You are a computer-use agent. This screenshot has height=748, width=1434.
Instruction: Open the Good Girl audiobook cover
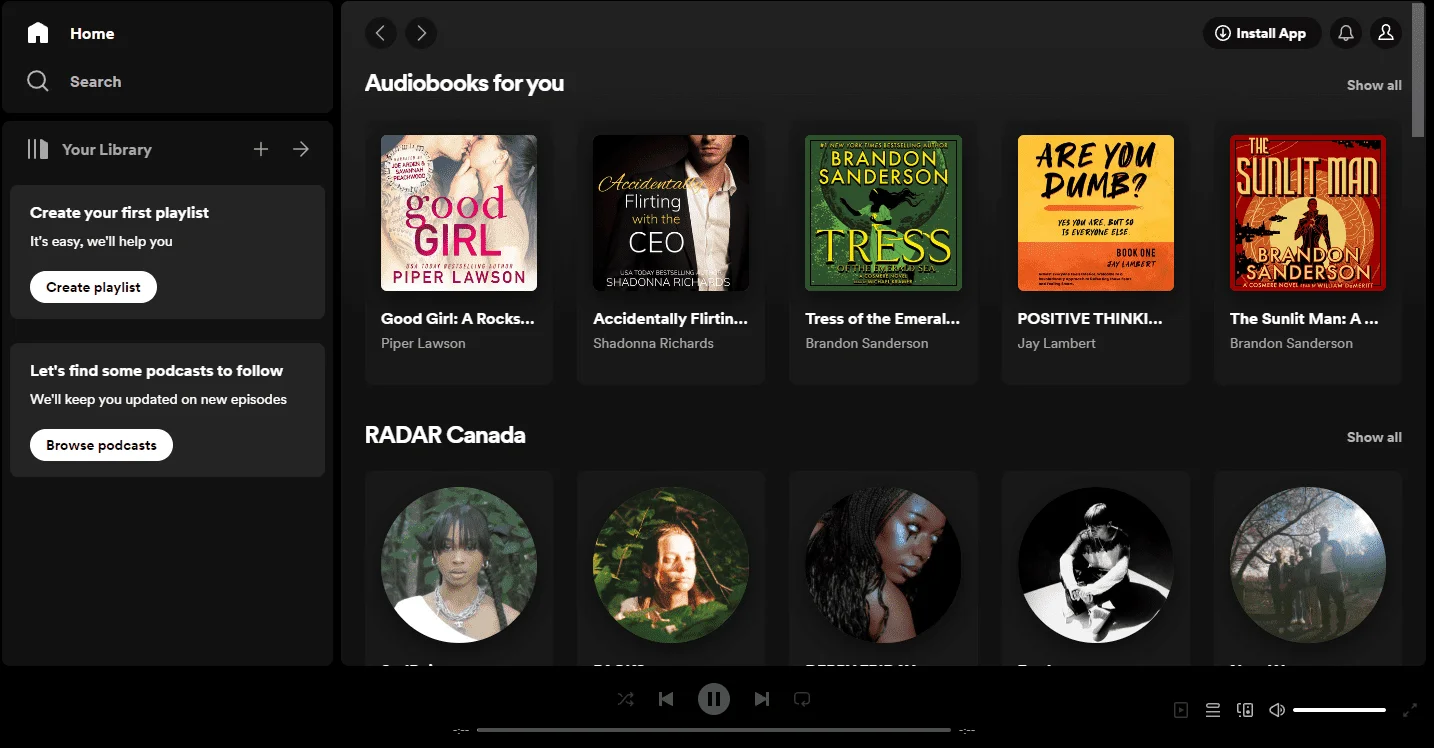459,213
